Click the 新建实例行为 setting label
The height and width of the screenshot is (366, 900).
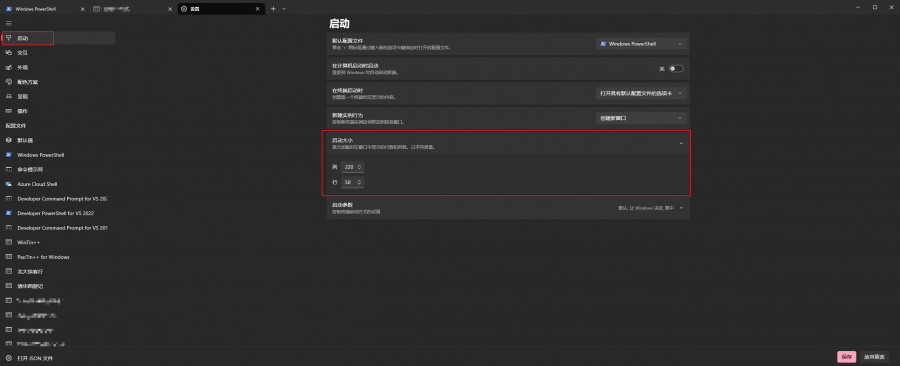[348, 115]
